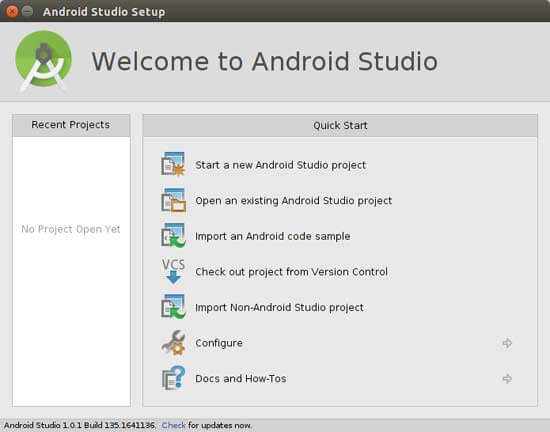Expand the Docs and How-Tos arrow
The width and height of the screenshot is (550, 432).
tap(507, 378)
